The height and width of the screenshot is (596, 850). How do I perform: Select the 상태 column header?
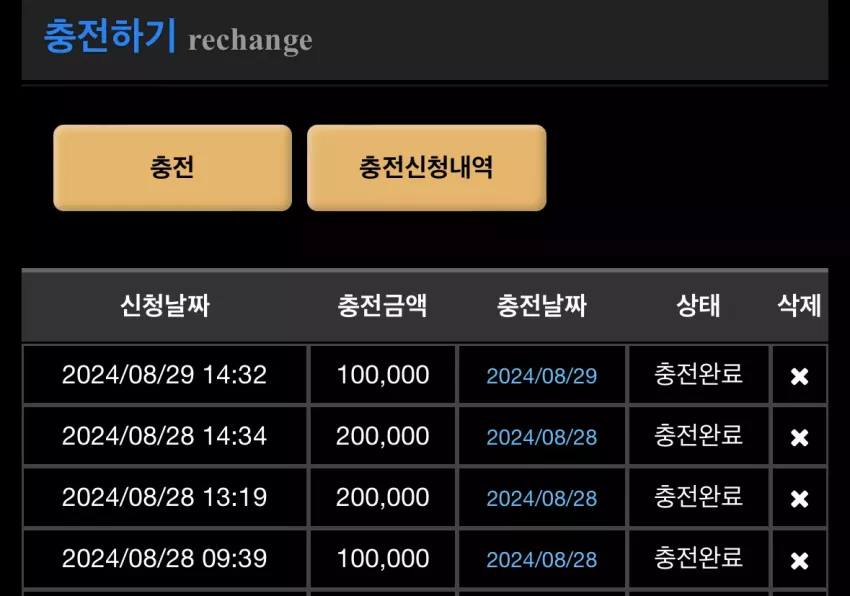pyautogui.click(x=698, y=305)
